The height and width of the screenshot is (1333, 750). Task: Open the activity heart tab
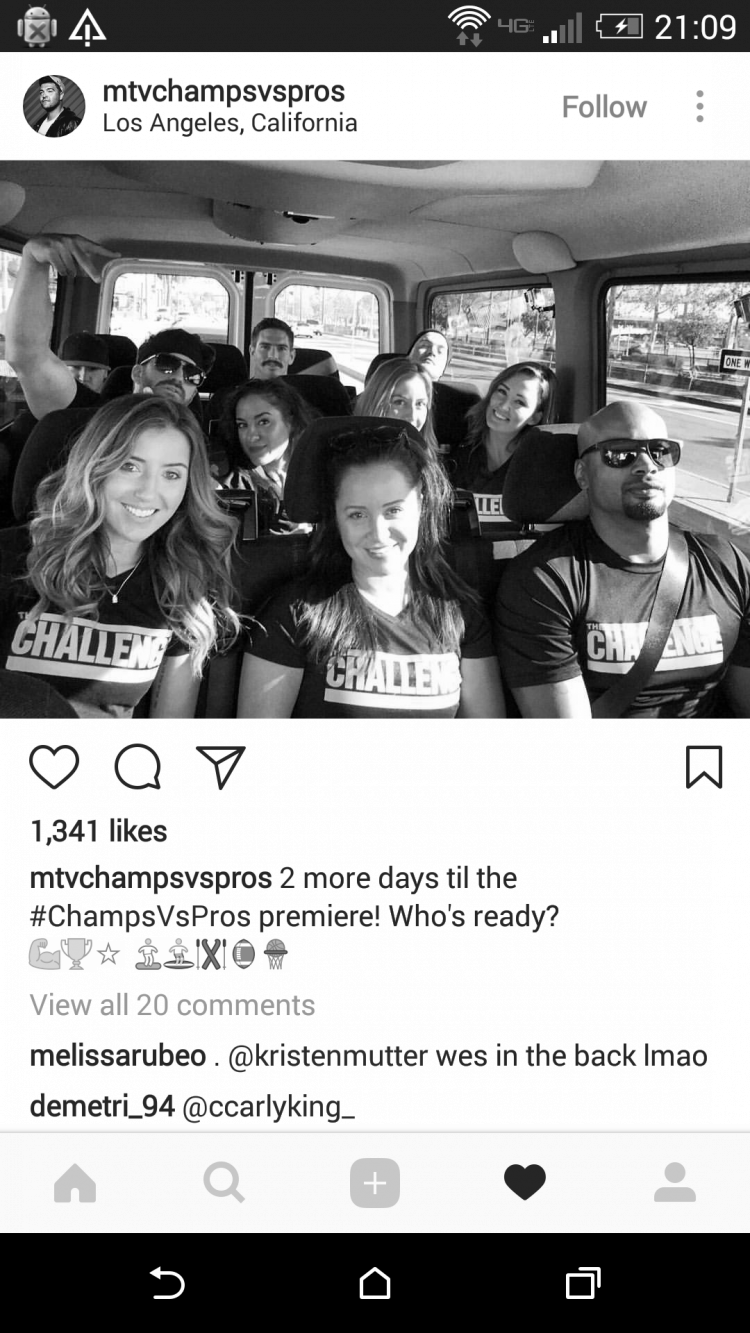[525, 1183]
